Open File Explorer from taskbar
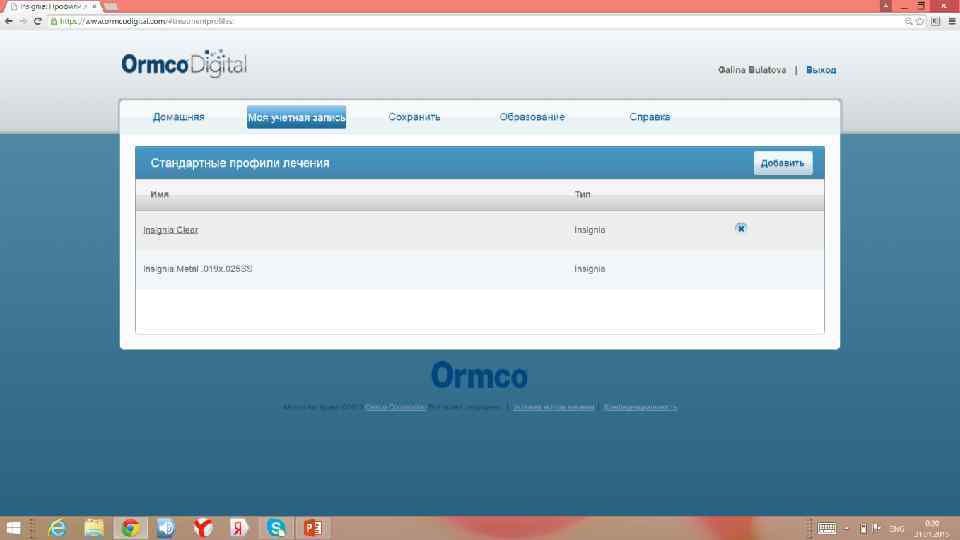 click(94, 528)
